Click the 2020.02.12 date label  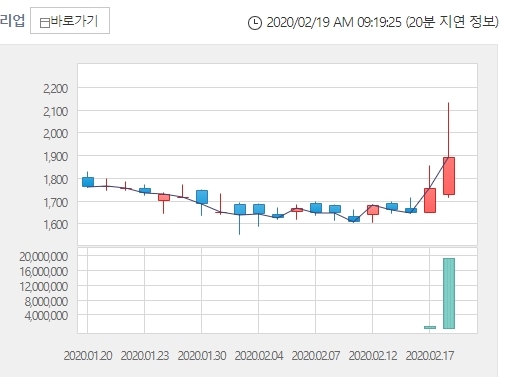pos(373,356)
